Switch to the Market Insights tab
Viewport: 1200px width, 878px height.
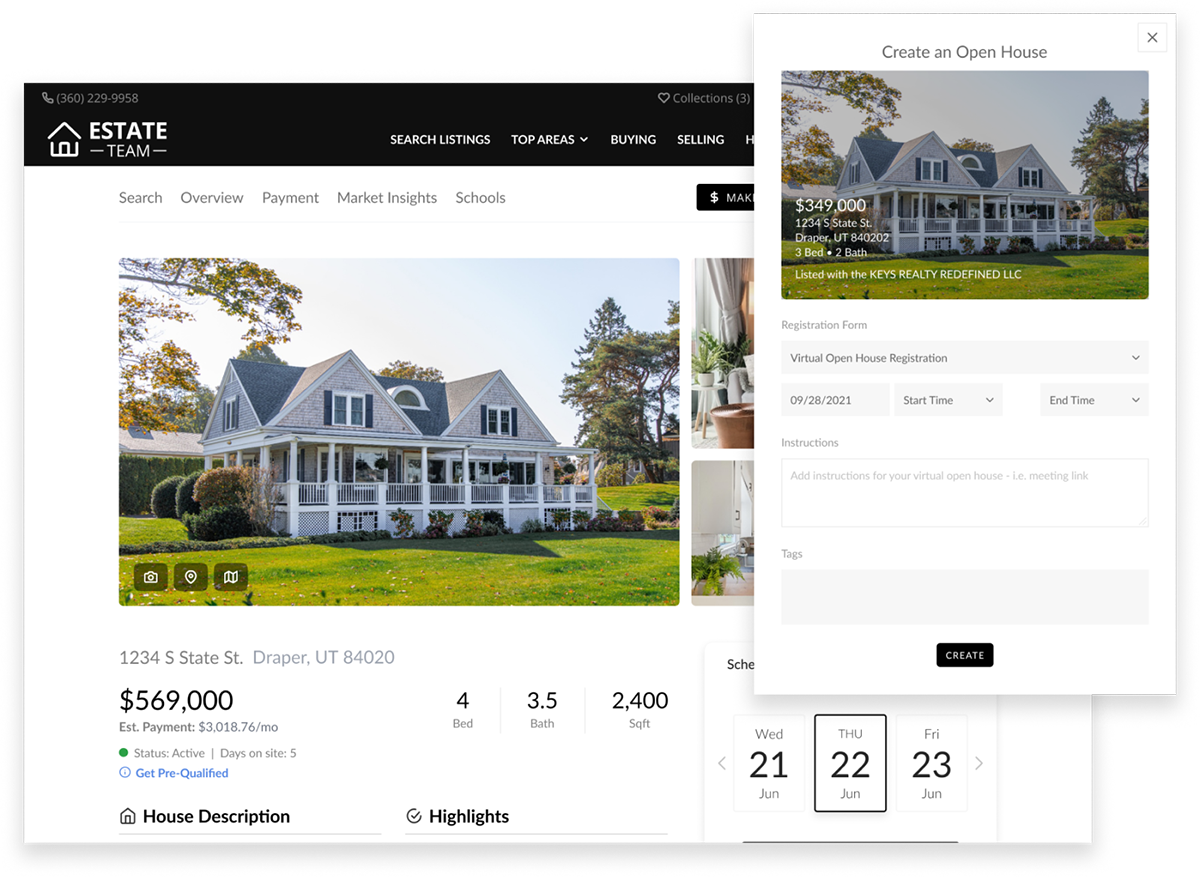point(387,198)
